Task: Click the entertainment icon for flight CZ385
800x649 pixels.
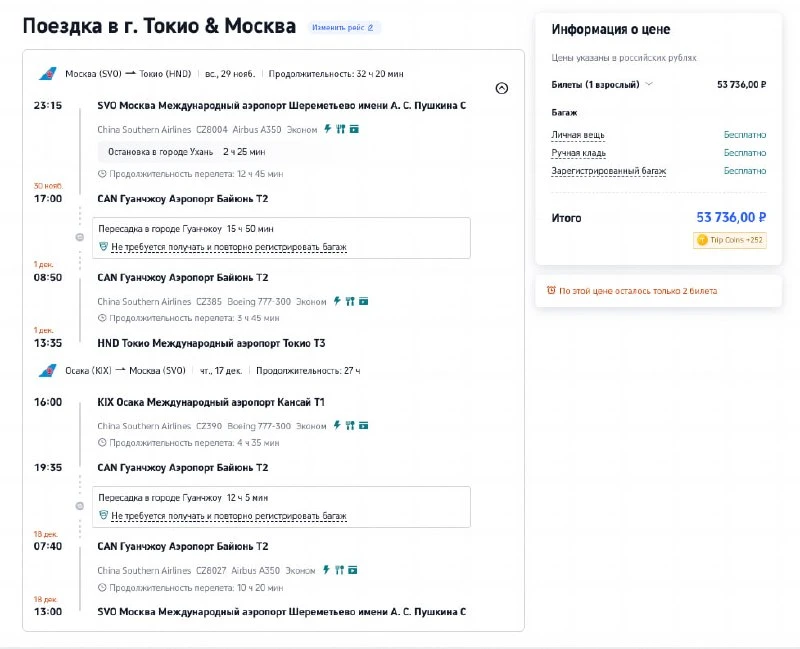Action: (363, 301)
